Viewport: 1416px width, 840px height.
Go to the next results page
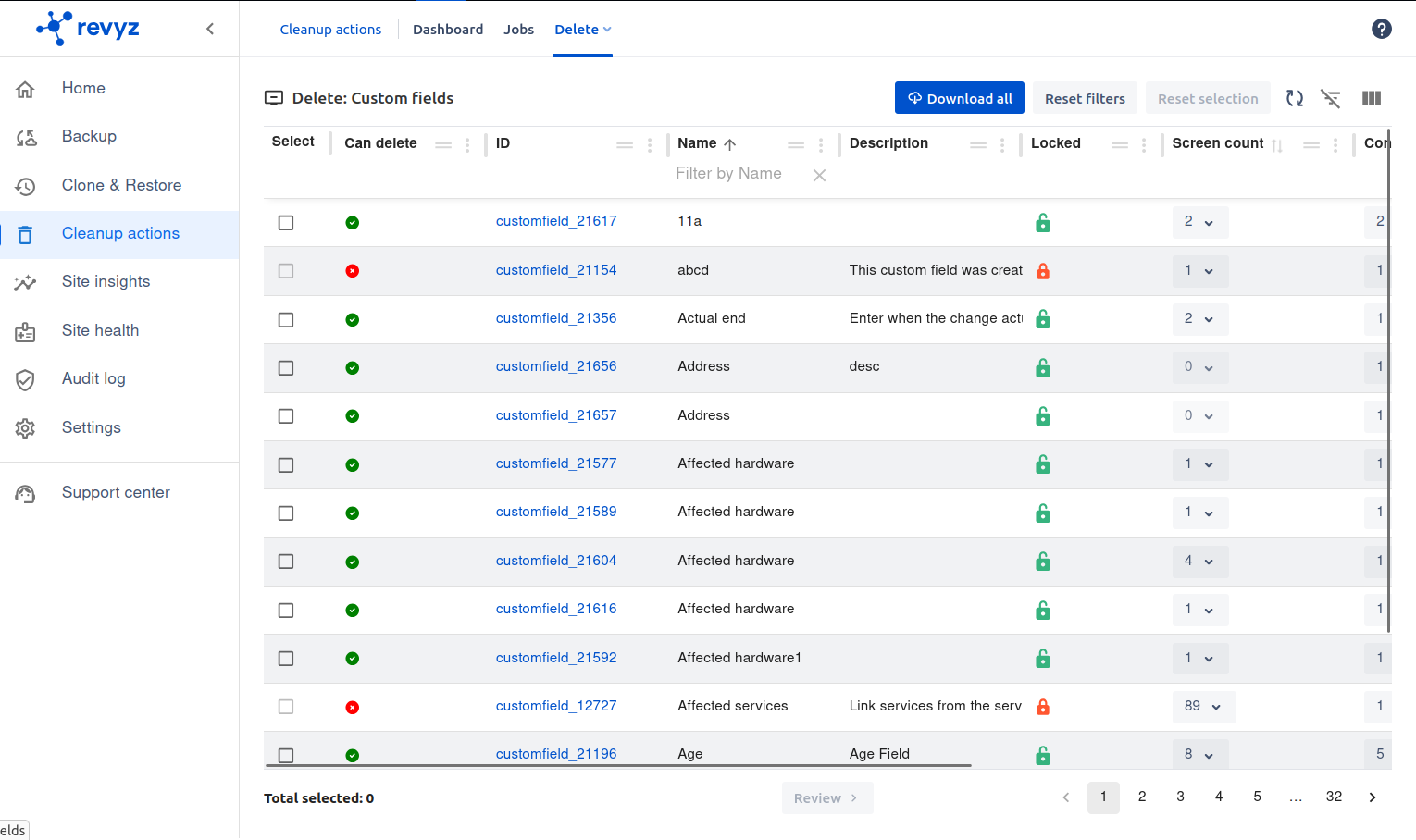pyautogui.click(x=1373, y=797)
